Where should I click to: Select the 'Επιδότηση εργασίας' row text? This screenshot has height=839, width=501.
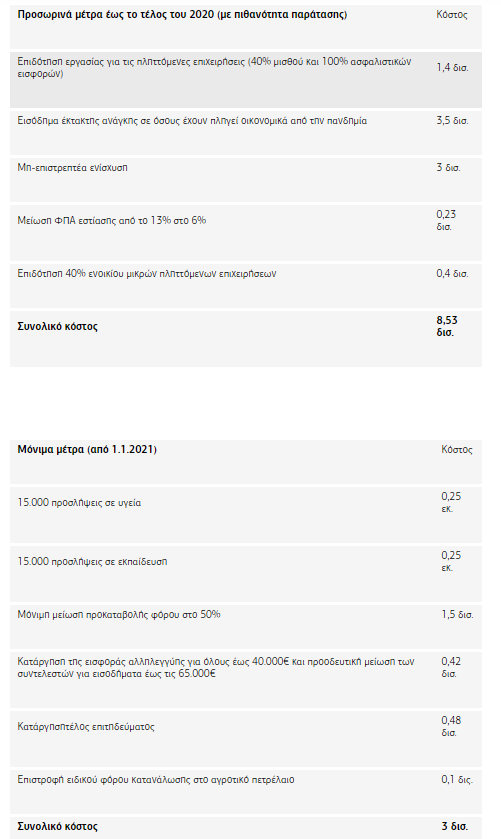pos(214,68)
